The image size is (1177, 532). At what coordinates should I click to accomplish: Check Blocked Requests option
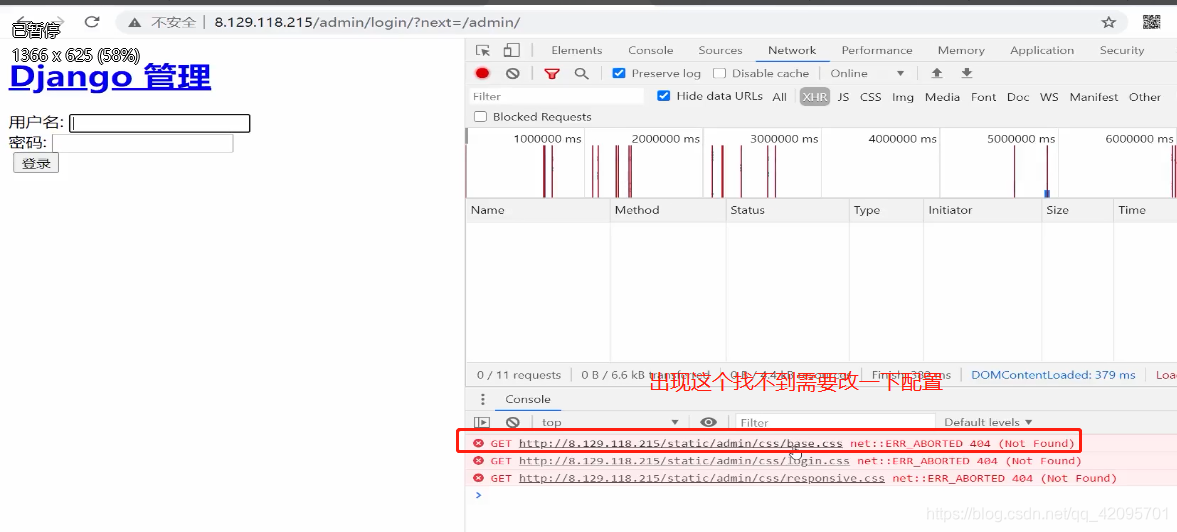tap(480, 117)
